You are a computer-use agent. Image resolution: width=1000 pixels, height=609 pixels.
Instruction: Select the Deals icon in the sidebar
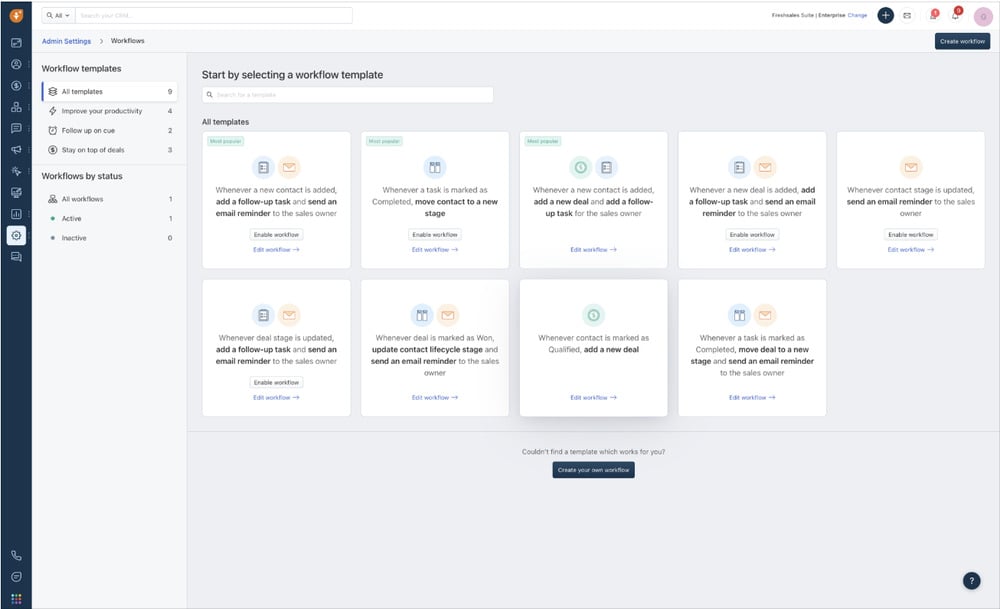tap(16, 87)
